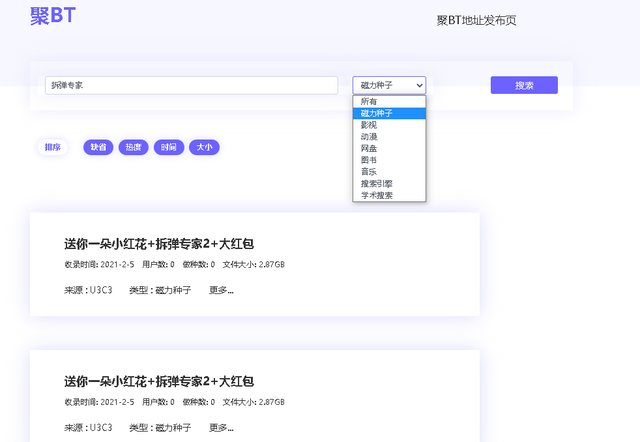Click 做种数: 0 in second result
Screen dimensions: 640x442
click(x=199, y=402)
